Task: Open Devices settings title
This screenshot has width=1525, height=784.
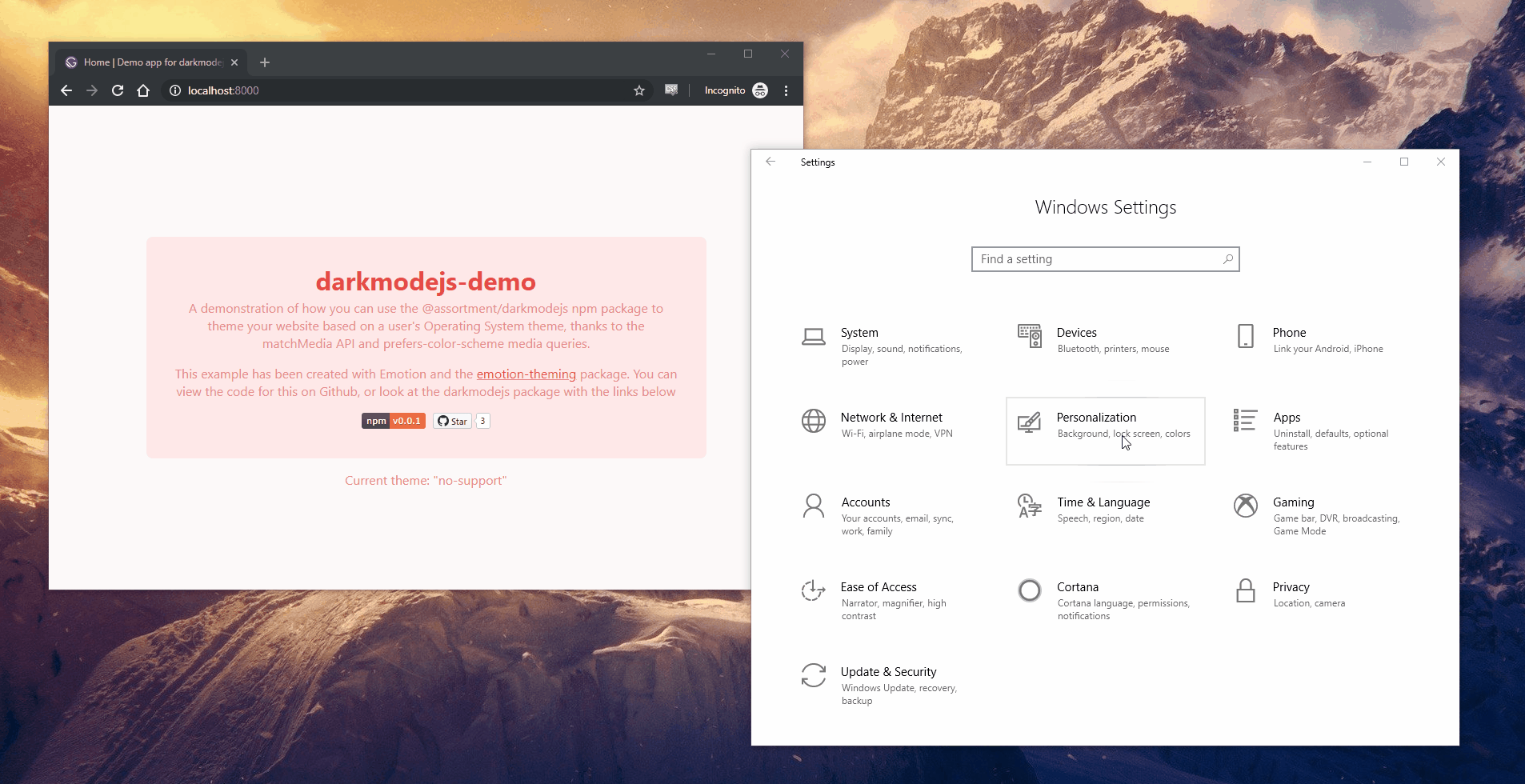Action: [x=1076, y=333]
